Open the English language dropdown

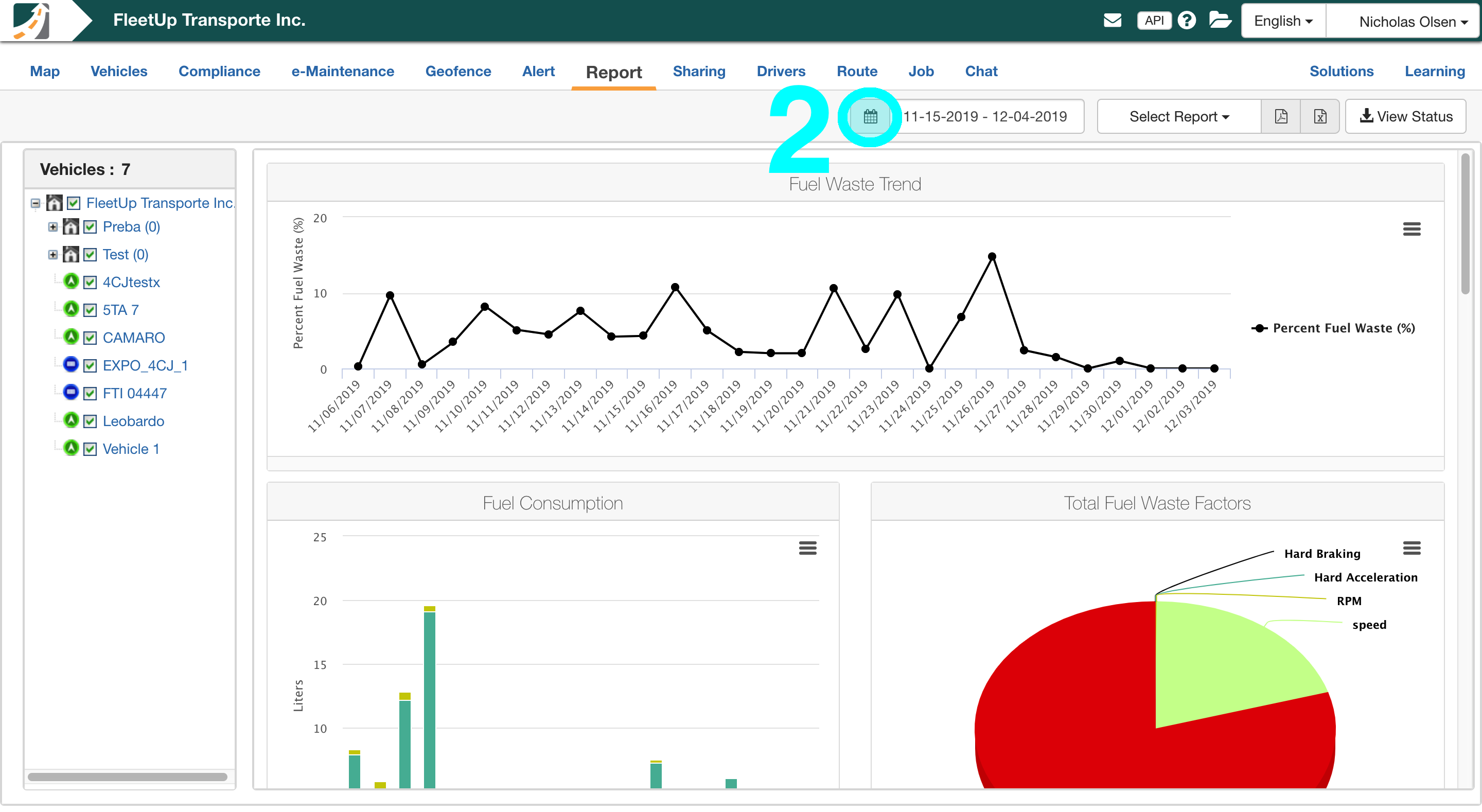pyautogui.click(x=1283, y=21)
